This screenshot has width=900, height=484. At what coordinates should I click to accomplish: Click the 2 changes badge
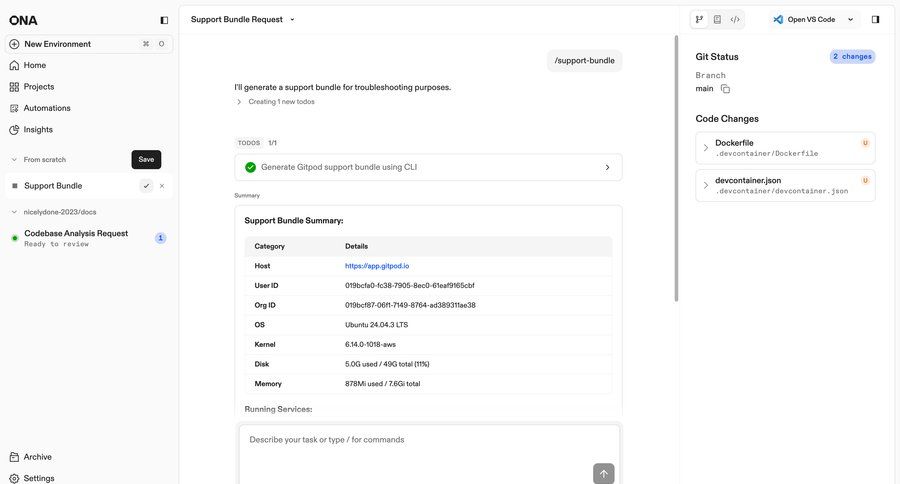[852, 56]
